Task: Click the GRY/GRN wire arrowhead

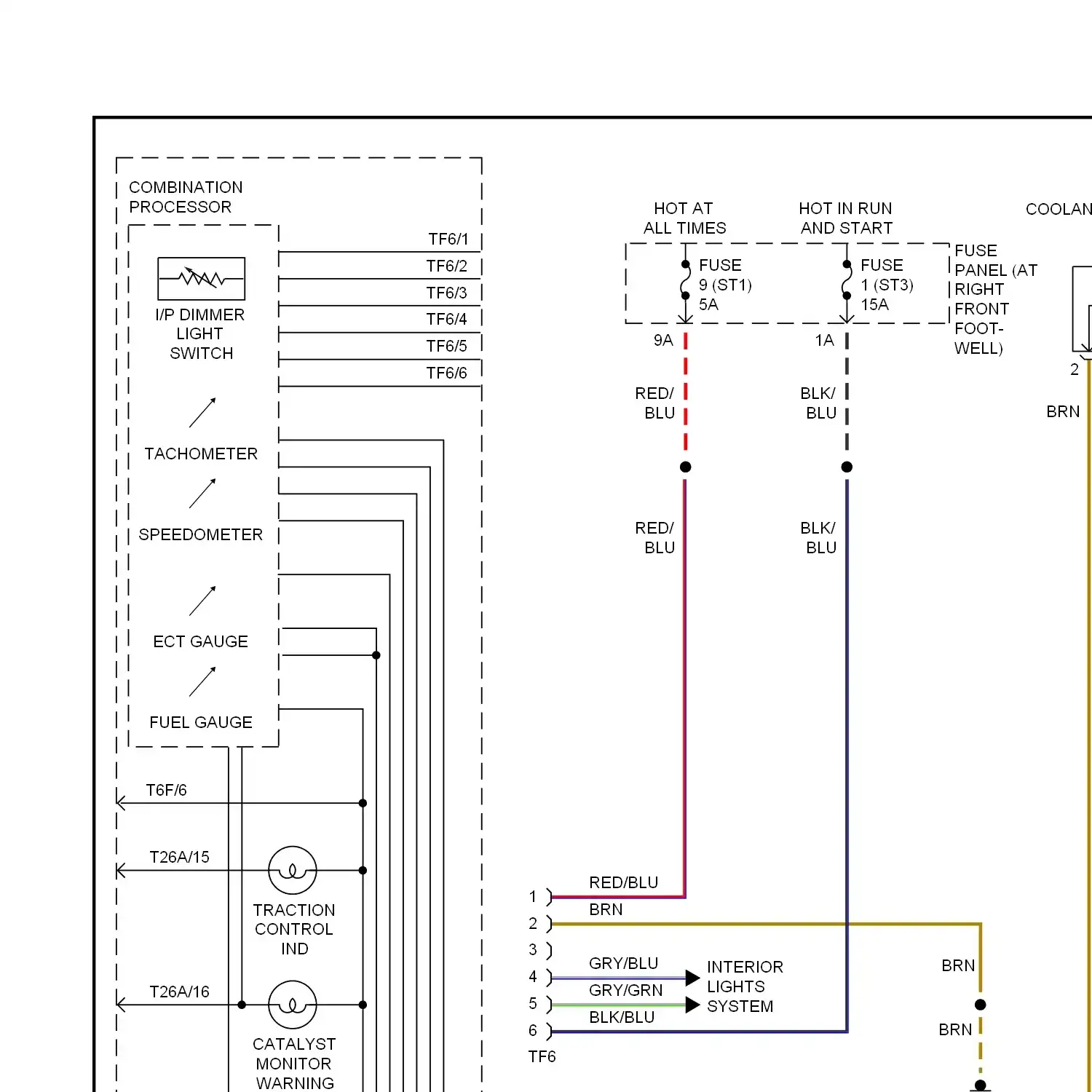Action: pyautogui.click(x=692, y=1005)
